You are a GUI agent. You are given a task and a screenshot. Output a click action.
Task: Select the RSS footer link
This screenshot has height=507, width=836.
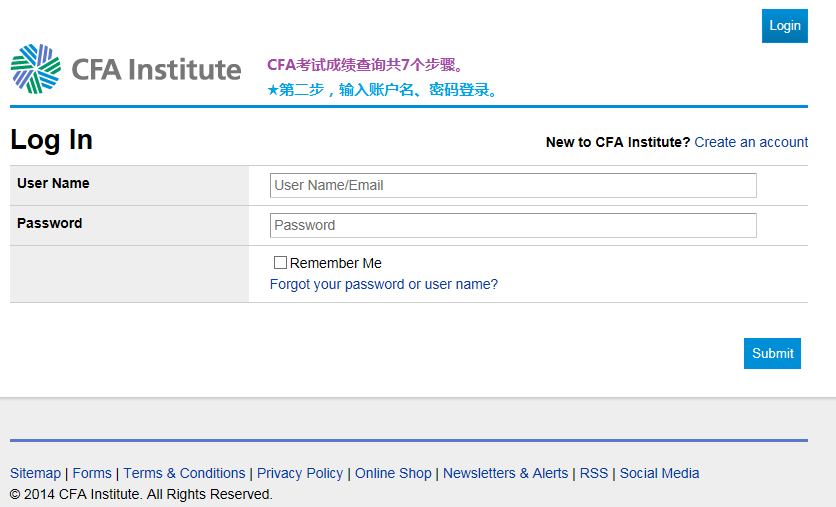(594, 473)
